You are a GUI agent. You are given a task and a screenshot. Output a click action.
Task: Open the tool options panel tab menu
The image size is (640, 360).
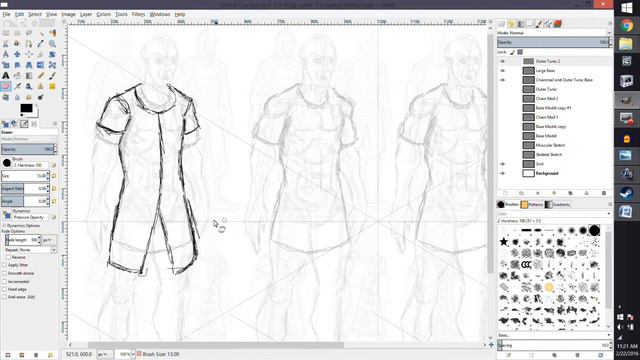54,123
